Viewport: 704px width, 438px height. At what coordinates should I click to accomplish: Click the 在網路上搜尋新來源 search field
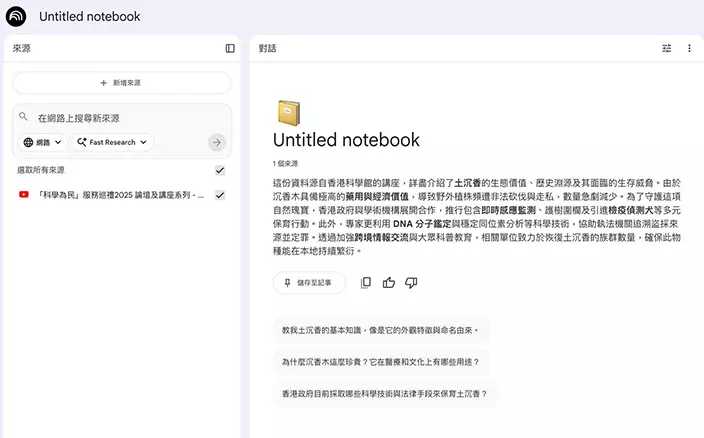(x=120, y=118)
